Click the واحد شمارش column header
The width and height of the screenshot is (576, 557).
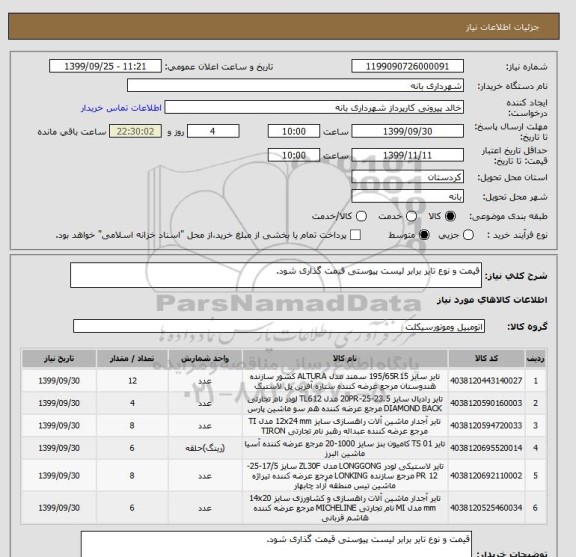pyautogui.click(x=205, y=359)
